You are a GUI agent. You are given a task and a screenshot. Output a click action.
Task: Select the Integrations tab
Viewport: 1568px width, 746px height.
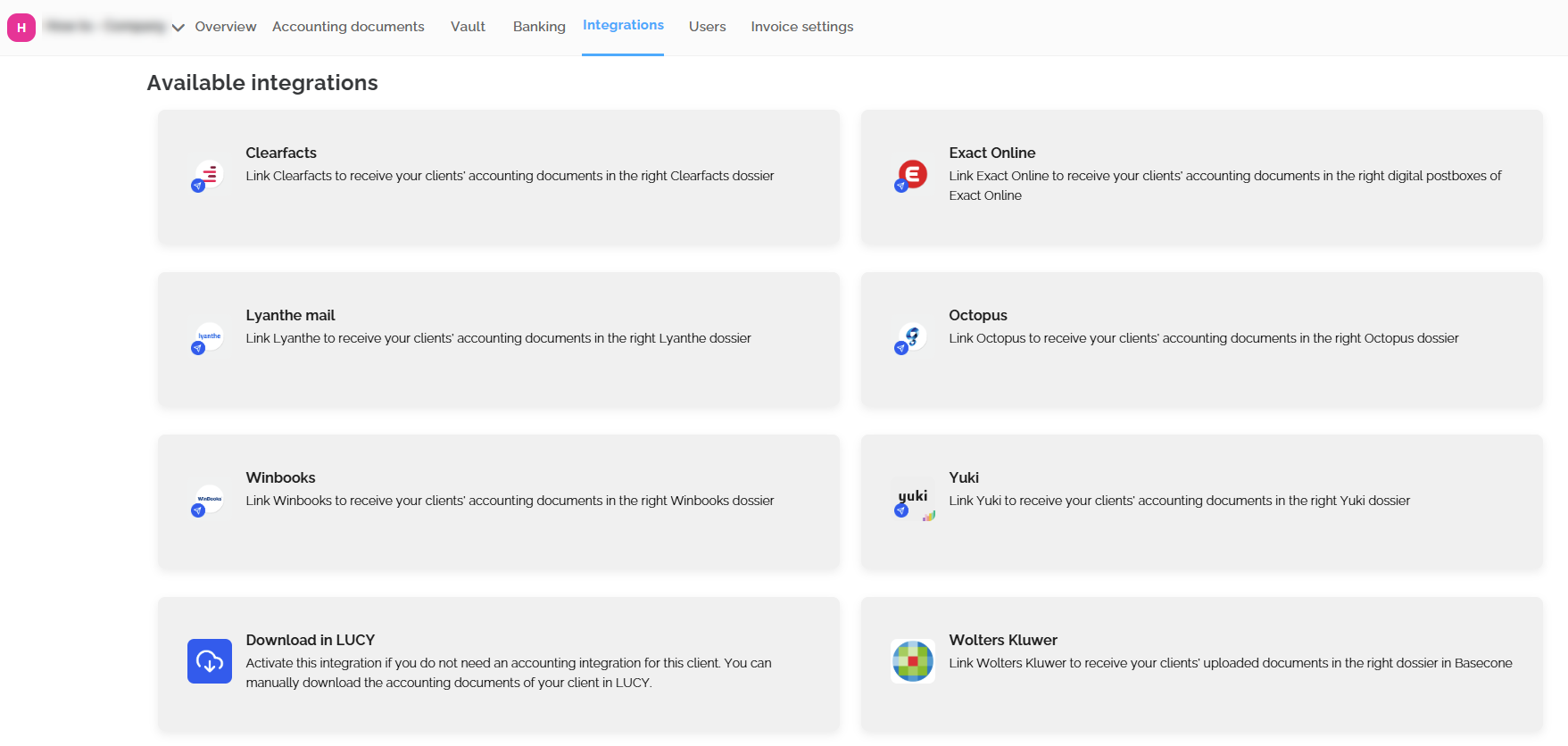(x=623, y=25)
